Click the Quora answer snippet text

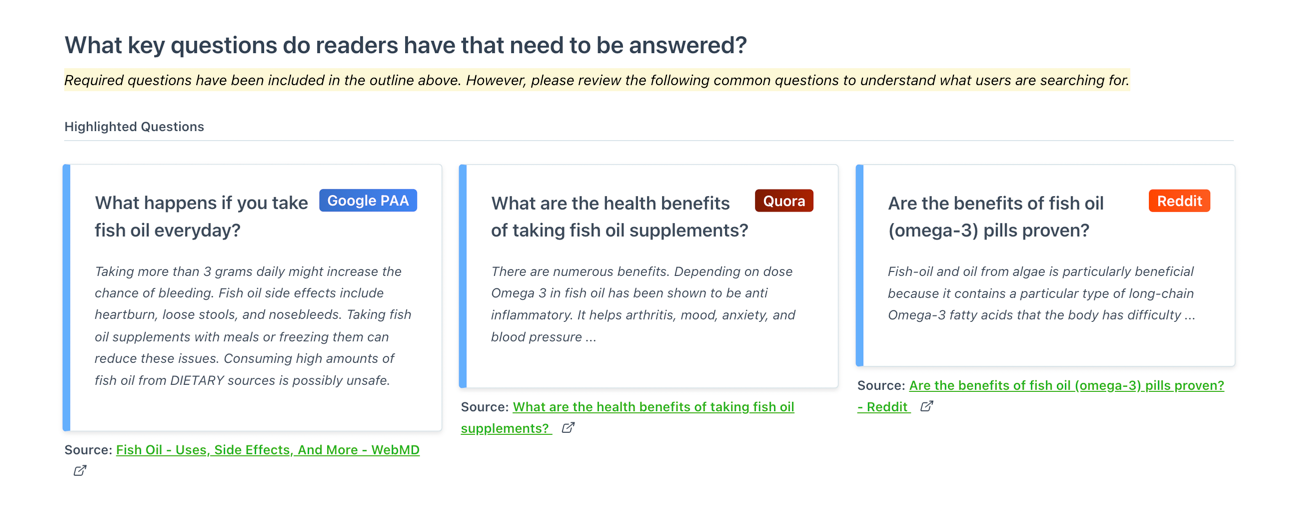click(643, 304)
